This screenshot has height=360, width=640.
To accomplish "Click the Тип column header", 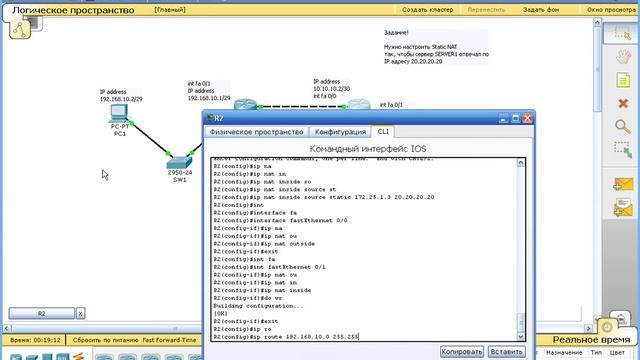I will (x=596, y=352).
